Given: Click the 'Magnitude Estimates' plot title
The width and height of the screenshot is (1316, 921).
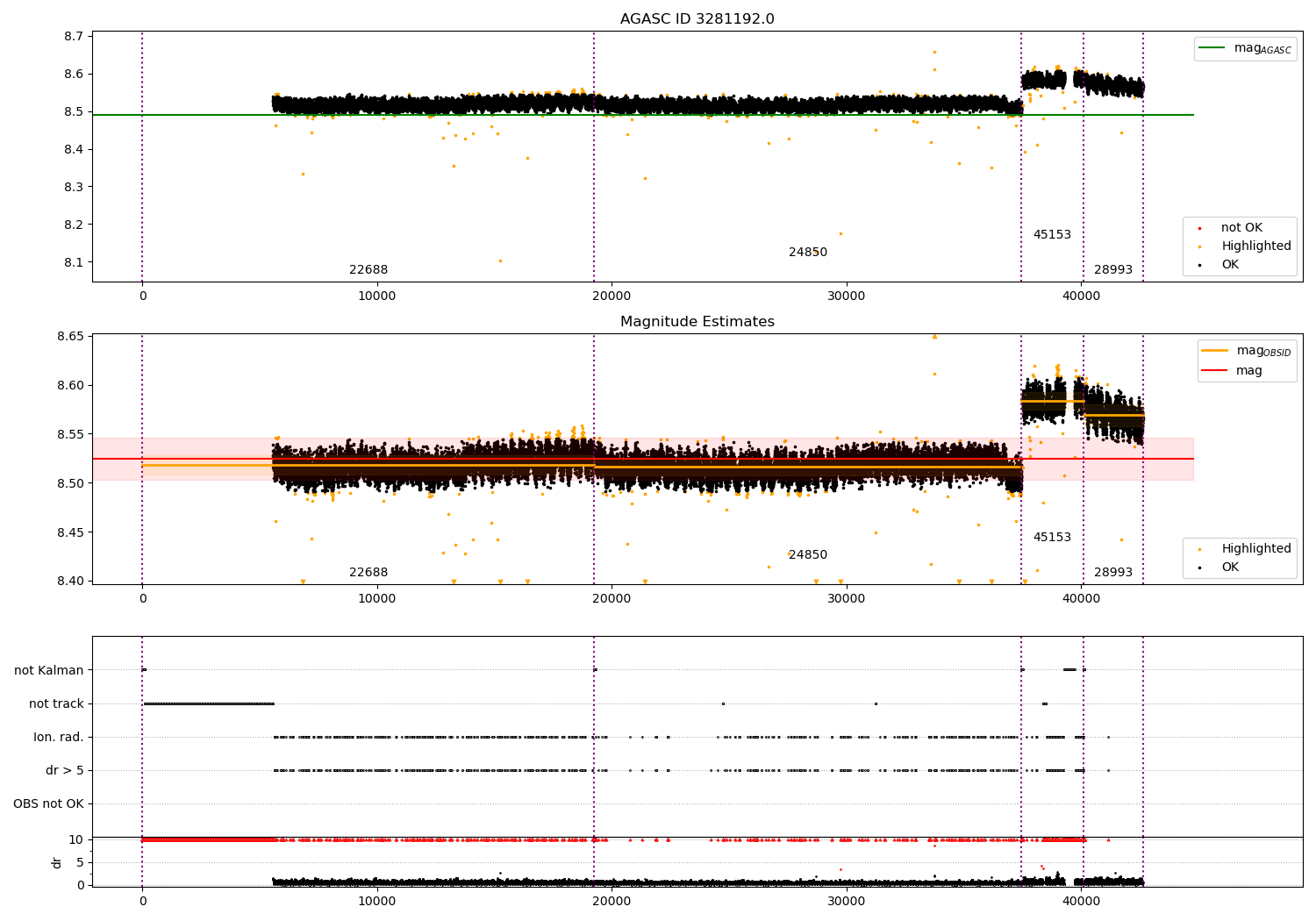Looking at the screenshot, I should pos(697,322).
